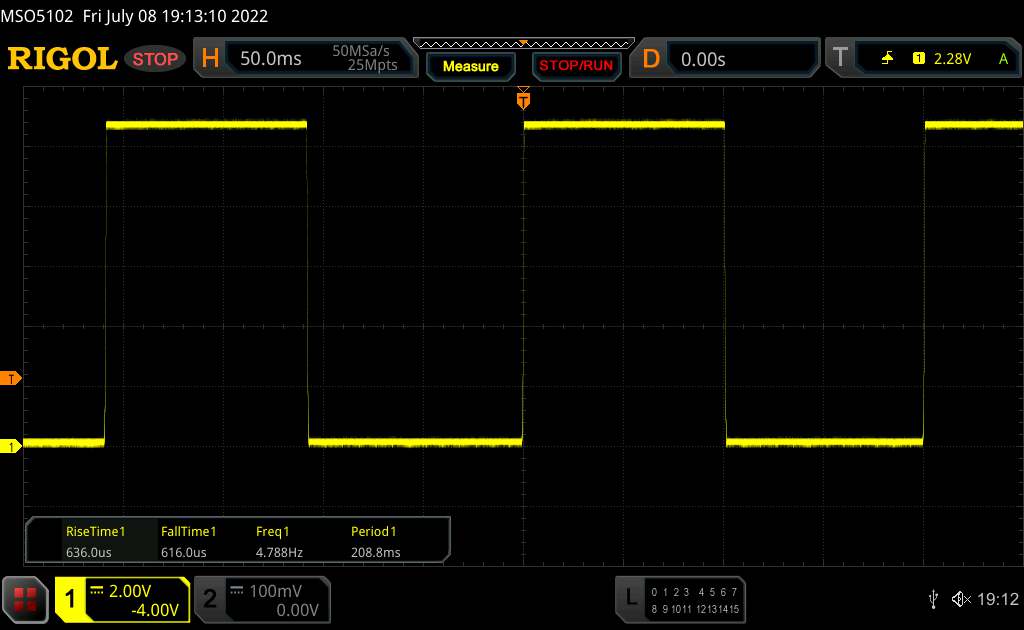Open the trigger T settings icon
This screenshot has width=1024, height=630.
click(840, 58)
